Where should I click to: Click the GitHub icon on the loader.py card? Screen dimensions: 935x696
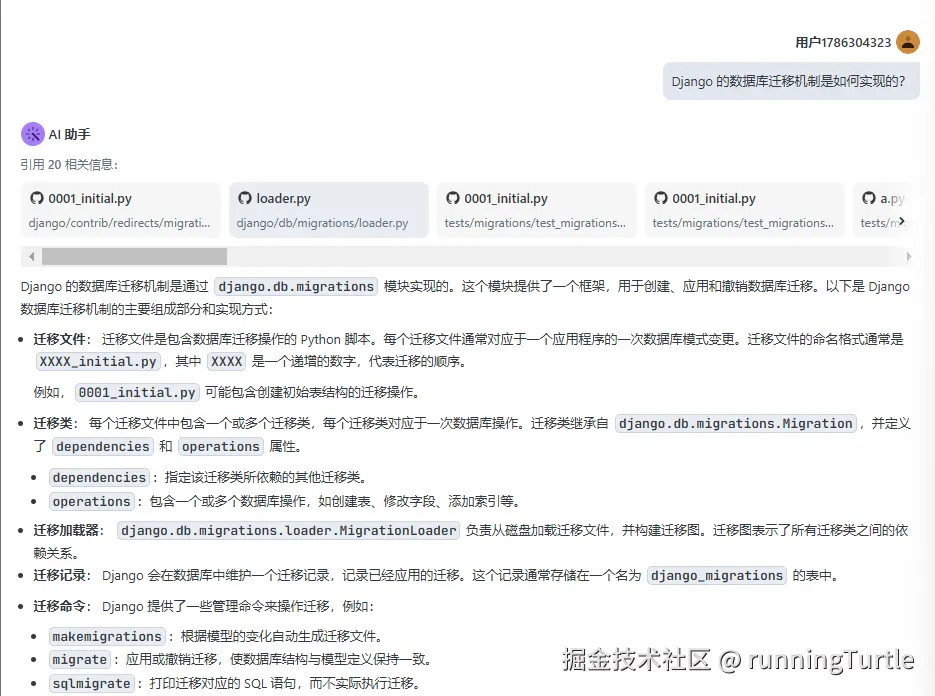[244, 198]
